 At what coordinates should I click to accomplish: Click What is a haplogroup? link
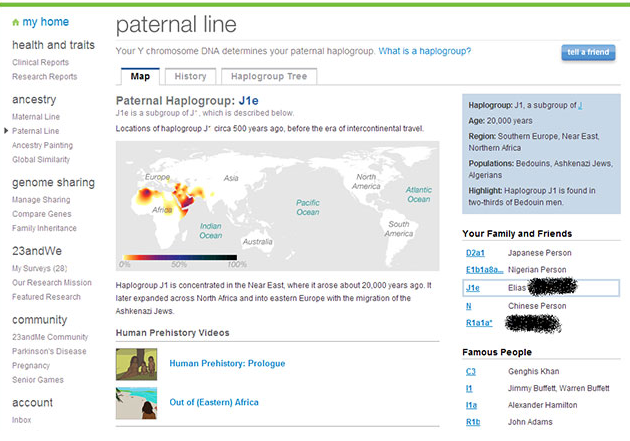pos(425,51)
